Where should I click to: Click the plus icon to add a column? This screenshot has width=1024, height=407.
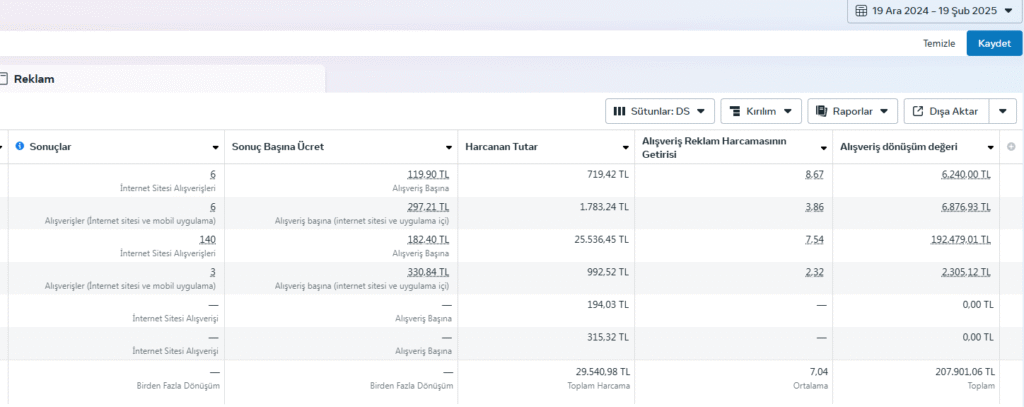pyautogui.click(x=1010, y=147)
